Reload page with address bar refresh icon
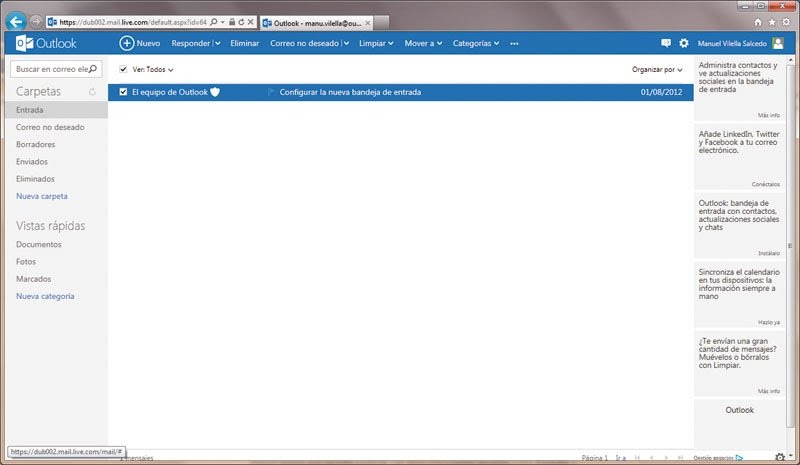800x465 pixels. pos(241,22)
